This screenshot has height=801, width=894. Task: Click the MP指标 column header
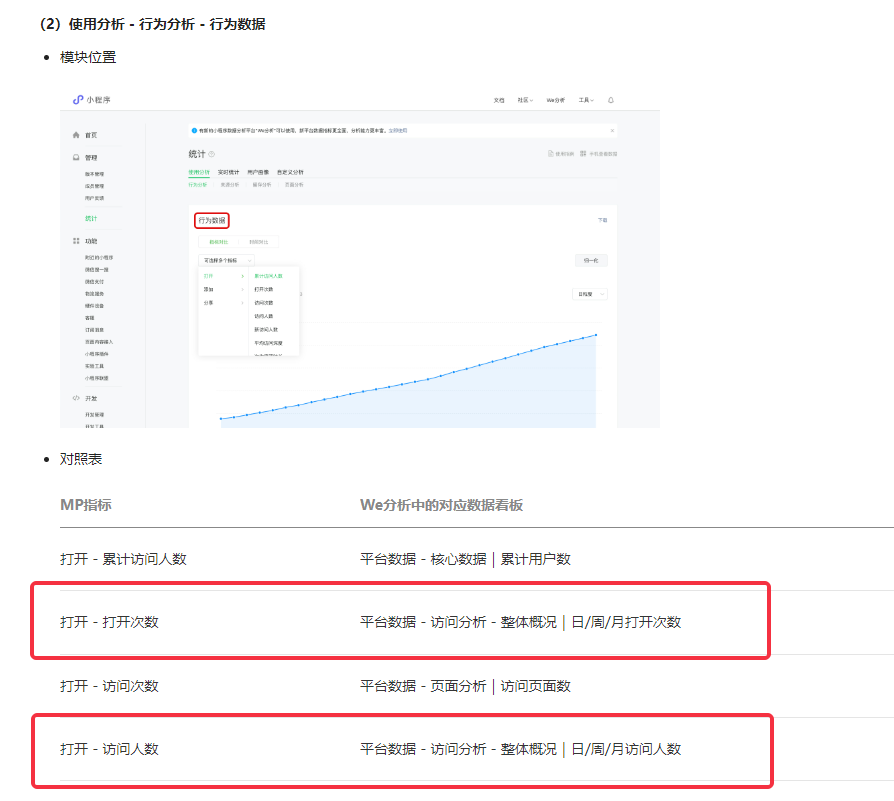(x=86, y=505)
